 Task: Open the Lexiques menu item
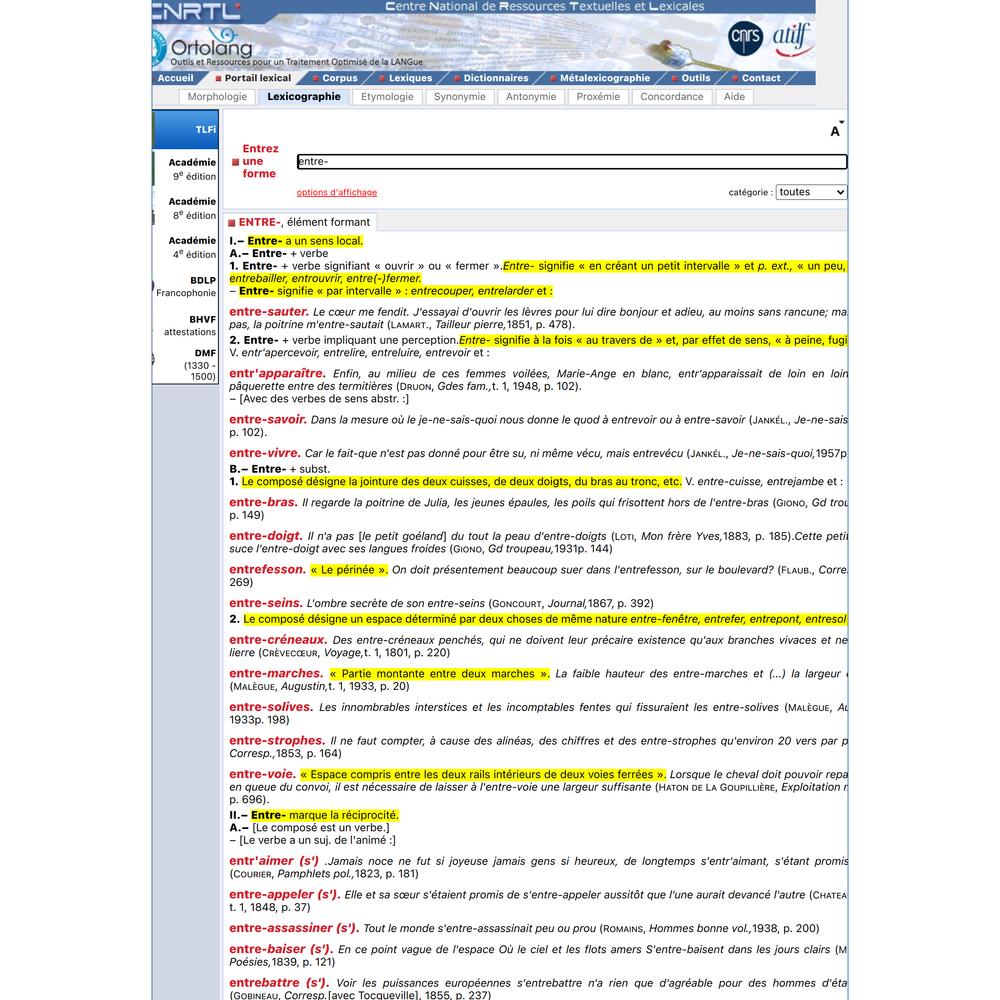[x=410, y=78]
